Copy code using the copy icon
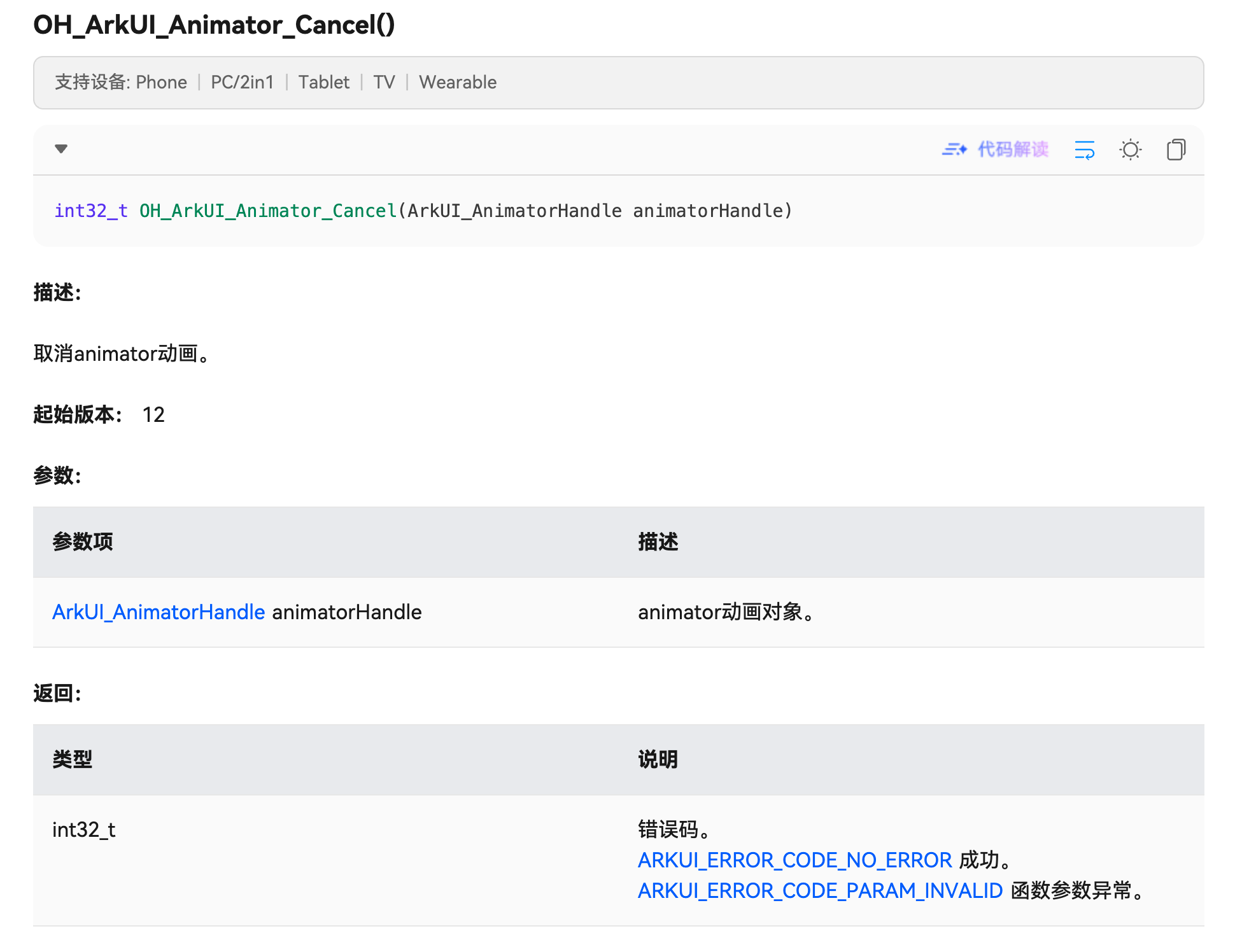This screenshot has width=1235, height=952. click(1176, 150)
